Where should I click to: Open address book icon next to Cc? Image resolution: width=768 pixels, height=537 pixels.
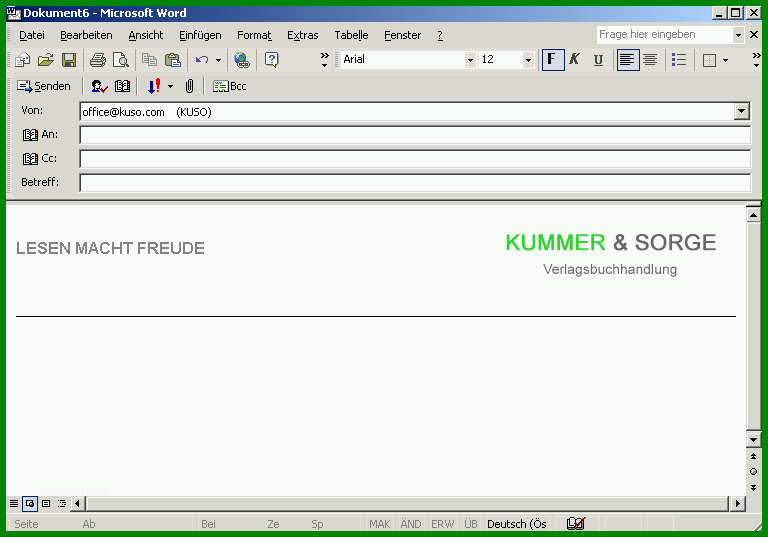pyautogui.click(x=30, y=159)
